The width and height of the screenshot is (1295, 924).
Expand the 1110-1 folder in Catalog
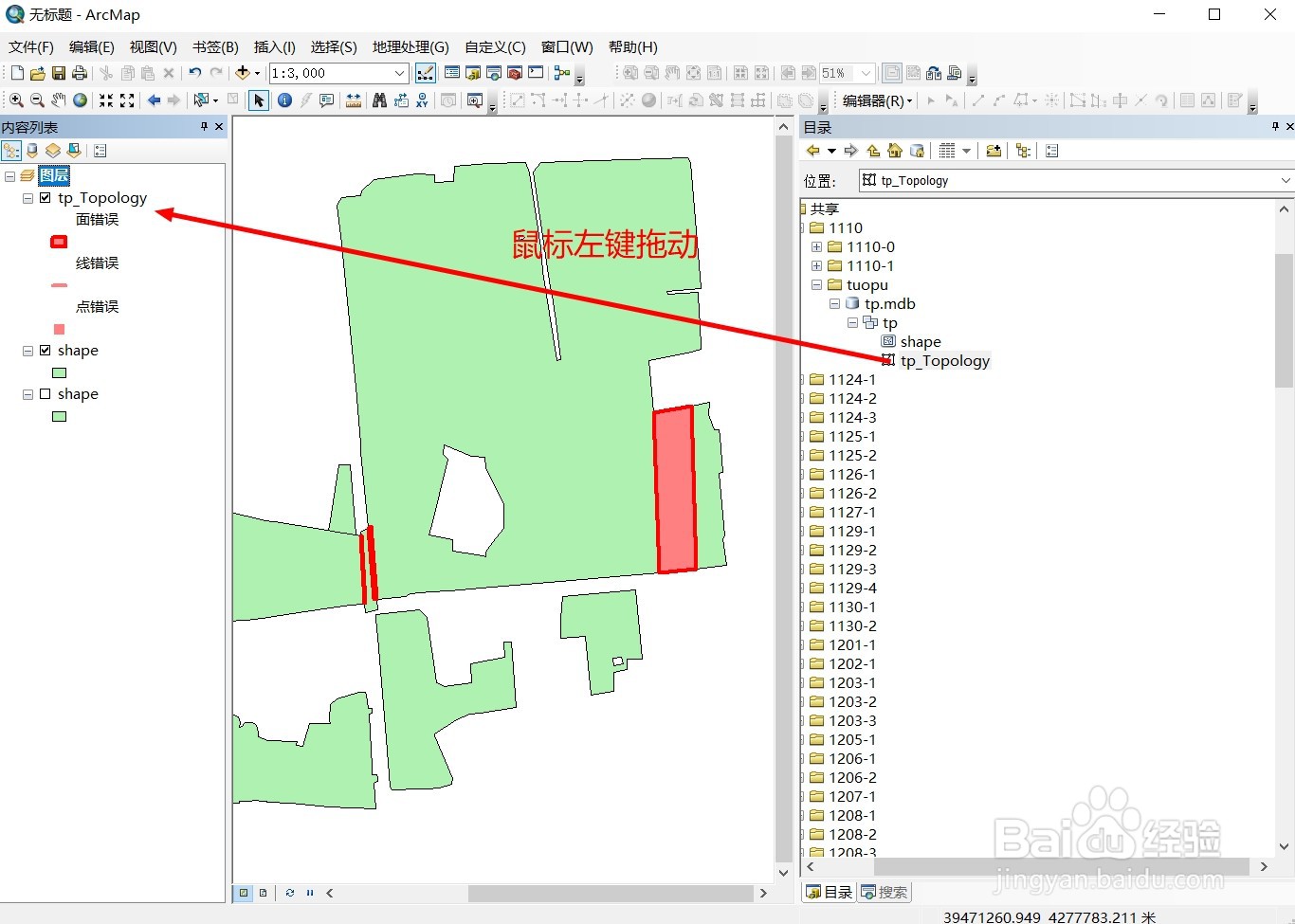click(x=816, y=265)
